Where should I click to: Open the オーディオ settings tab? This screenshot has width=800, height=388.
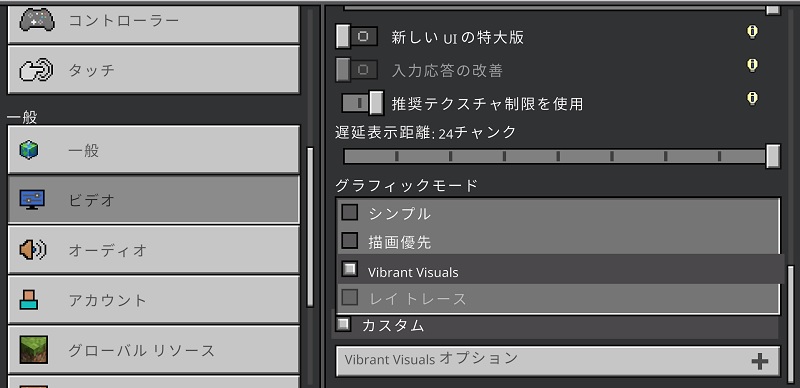pyautogui.click(x=154, y=250)
